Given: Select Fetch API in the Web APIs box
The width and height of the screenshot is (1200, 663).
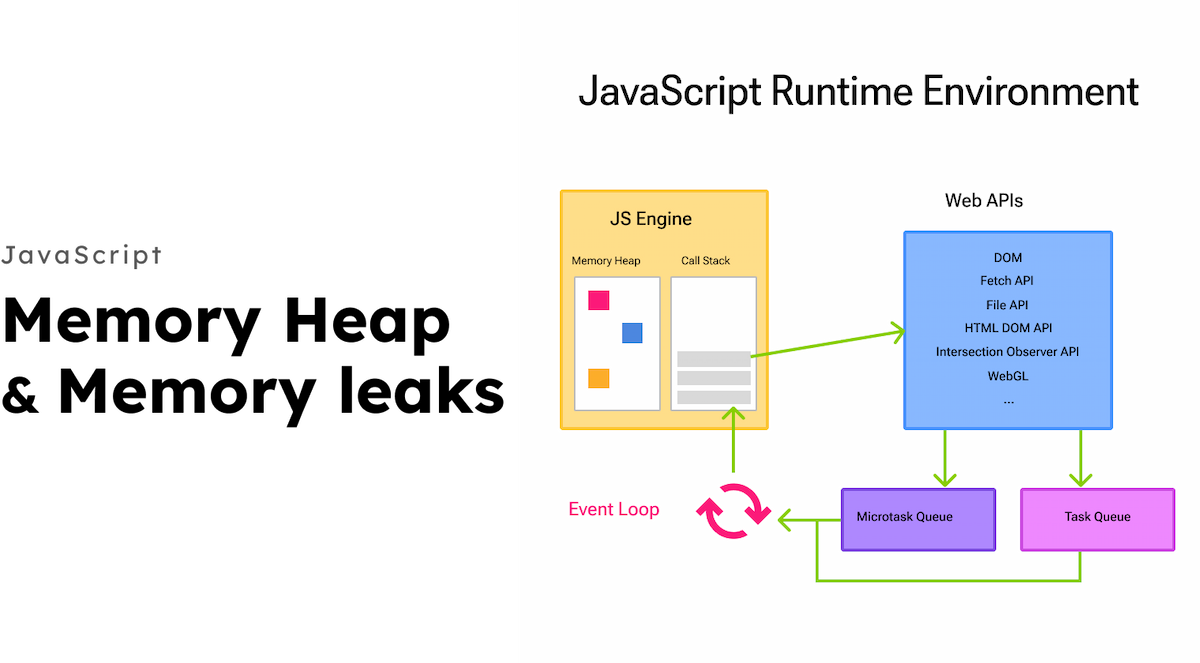Looking at the screenshot, I should click(1007, 281).
